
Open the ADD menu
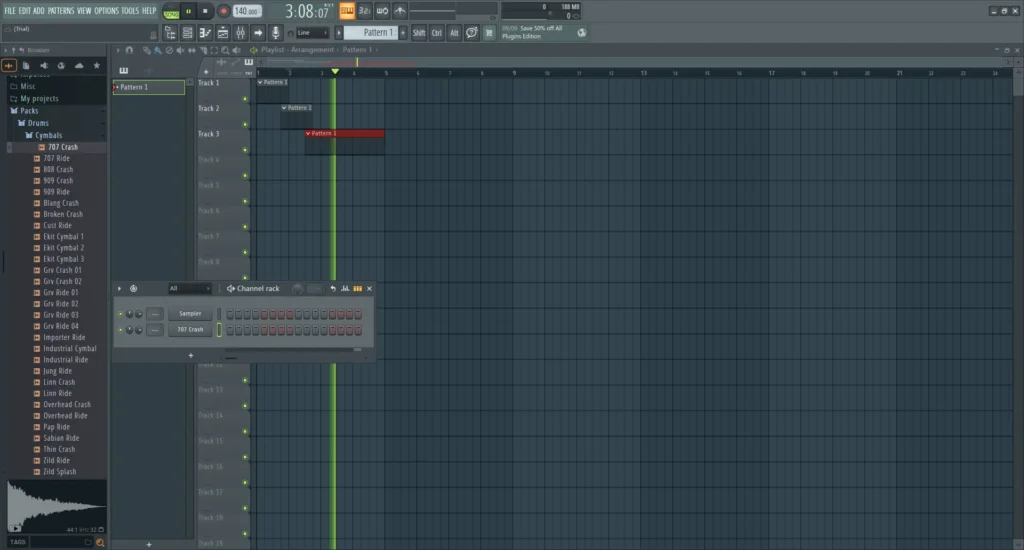point(39,10)
